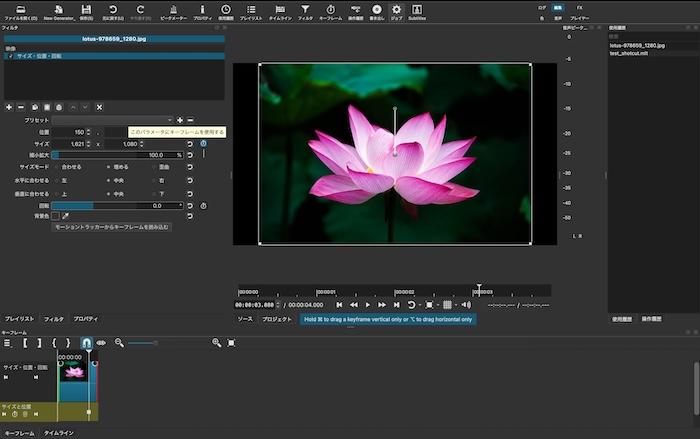Click the load keyframes from motion tracker button
700x439 pixels.
111,227
